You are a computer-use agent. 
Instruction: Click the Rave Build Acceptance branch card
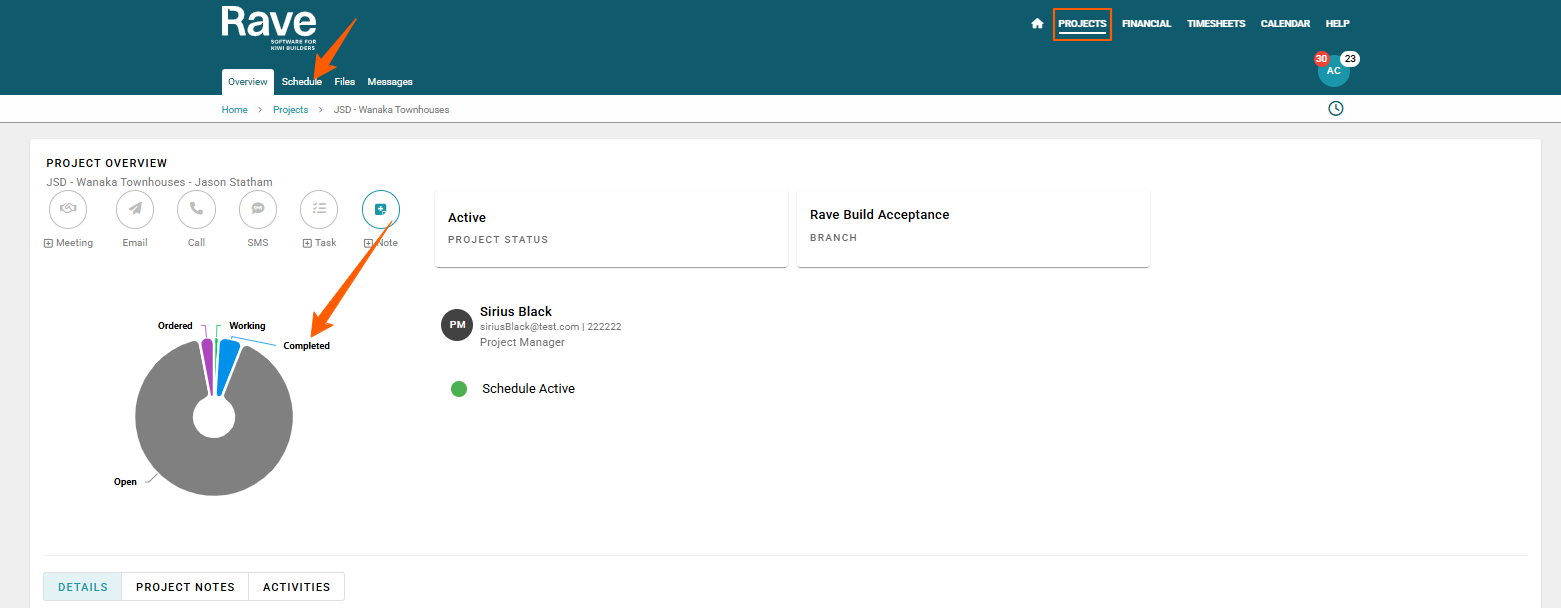[973, 228]
